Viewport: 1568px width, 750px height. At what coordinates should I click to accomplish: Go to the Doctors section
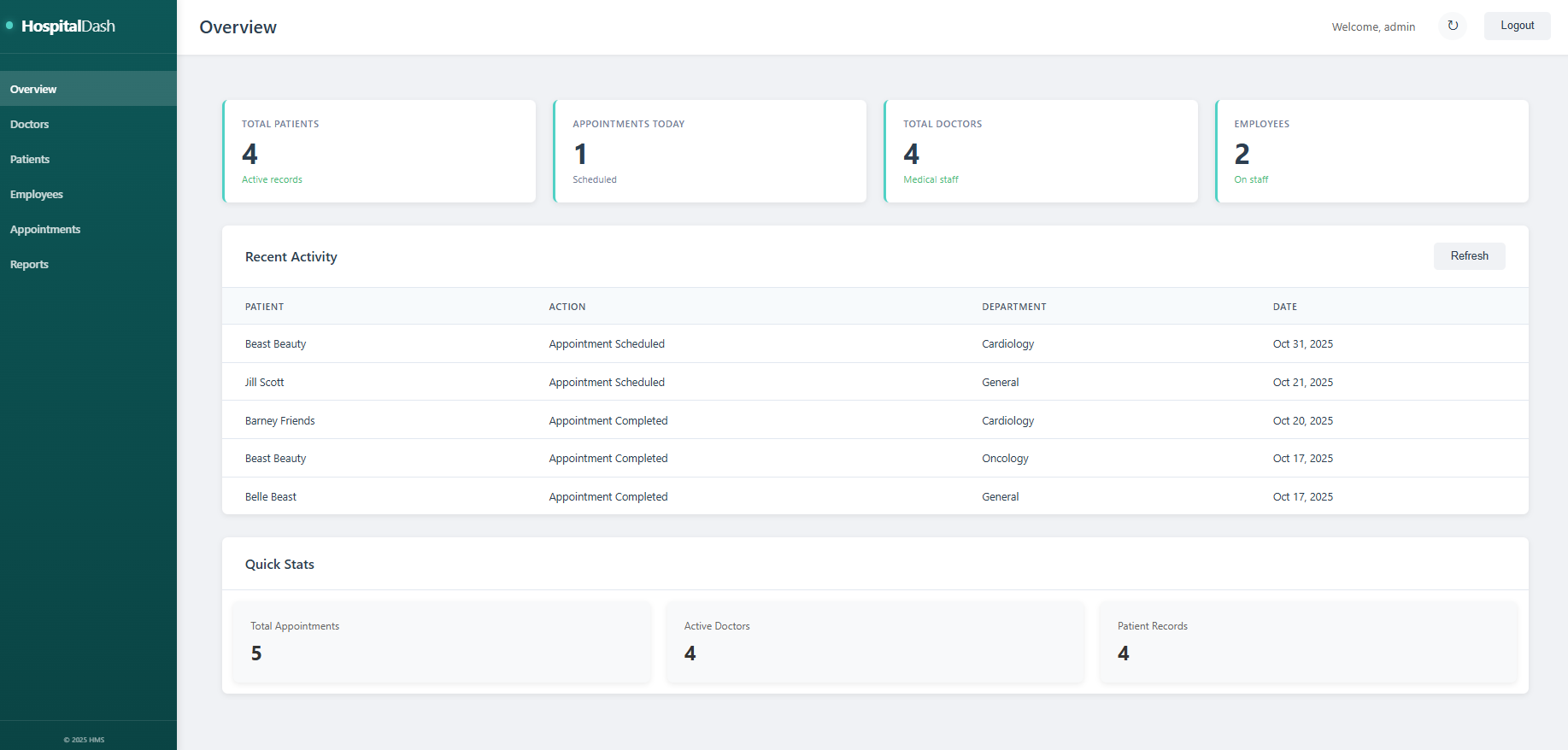coord(88,124)
